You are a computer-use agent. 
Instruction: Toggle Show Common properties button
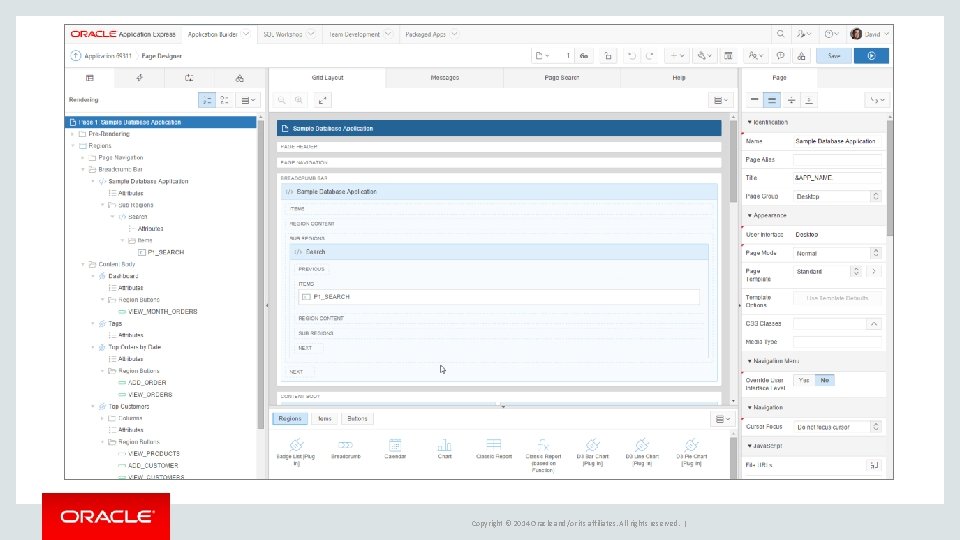coord(754,100)
